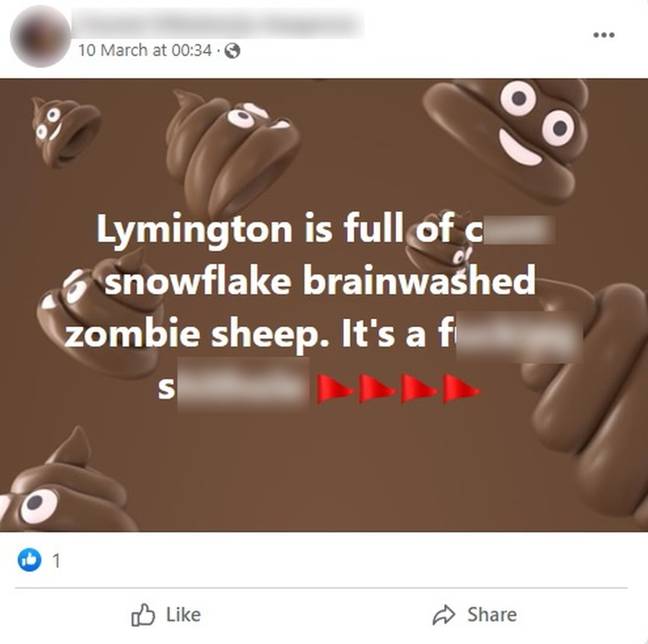This screenshot has width=648, height=644.
Task: Click the red triangular flags in the post
Action: point(398,389)
